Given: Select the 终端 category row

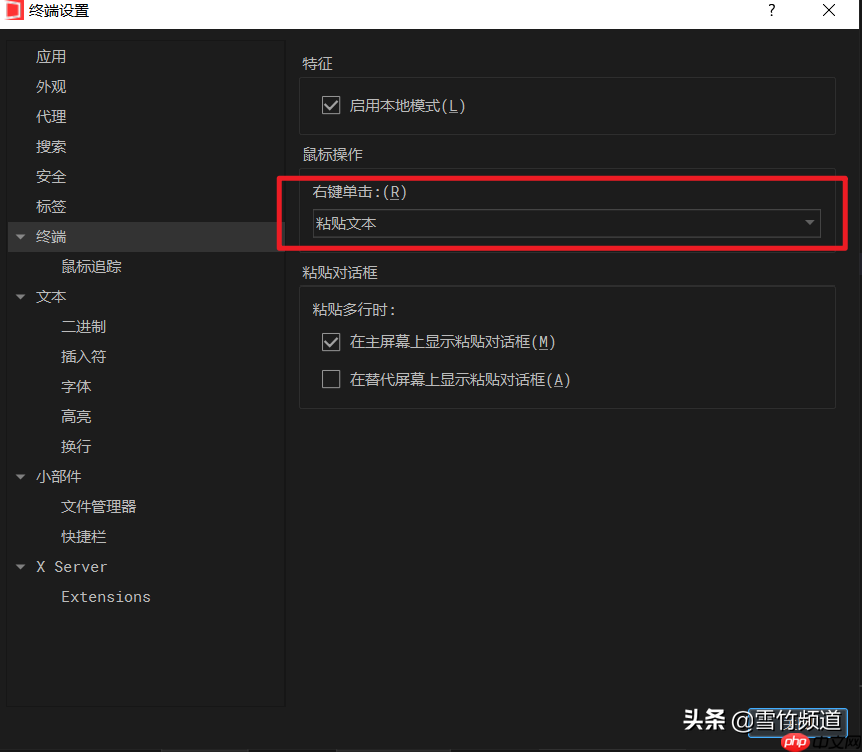Looking at the screenshot, I should point(146,237).
